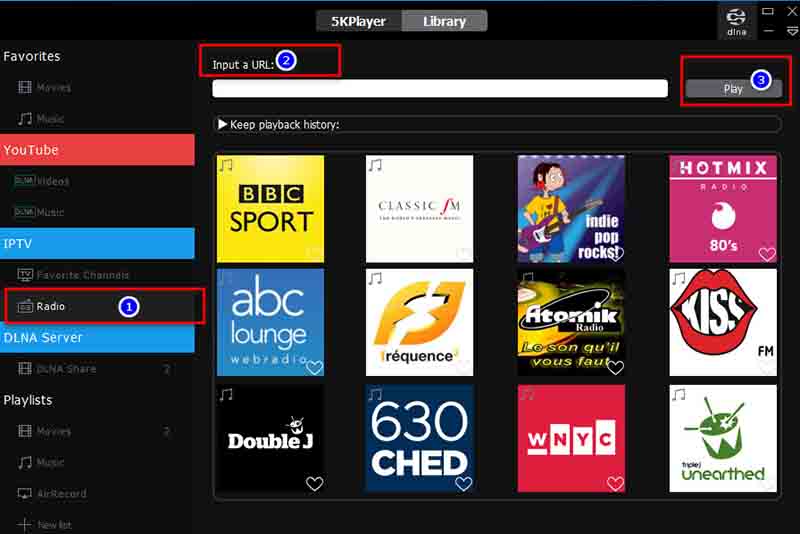Image resolution: width=800 pixels, height=534 pixels.
Task: Open Movies under Playlists
Action: point(54,431)
